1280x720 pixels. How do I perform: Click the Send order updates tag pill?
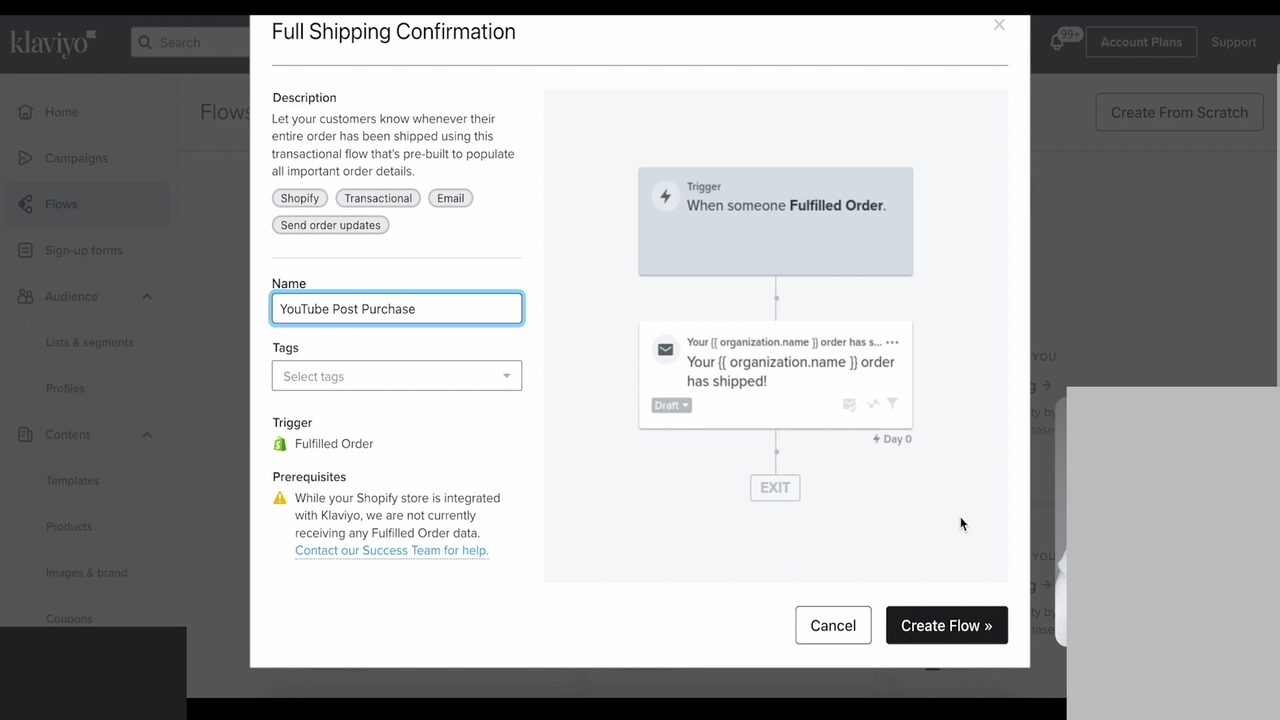pyautogui.click(x=330, y=225)
